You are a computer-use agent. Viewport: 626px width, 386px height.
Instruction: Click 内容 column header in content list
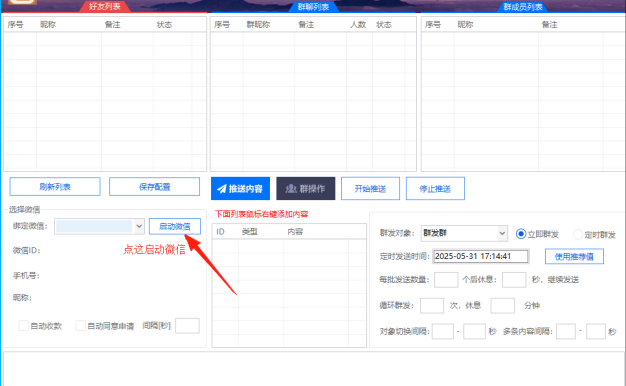(295, 232)
